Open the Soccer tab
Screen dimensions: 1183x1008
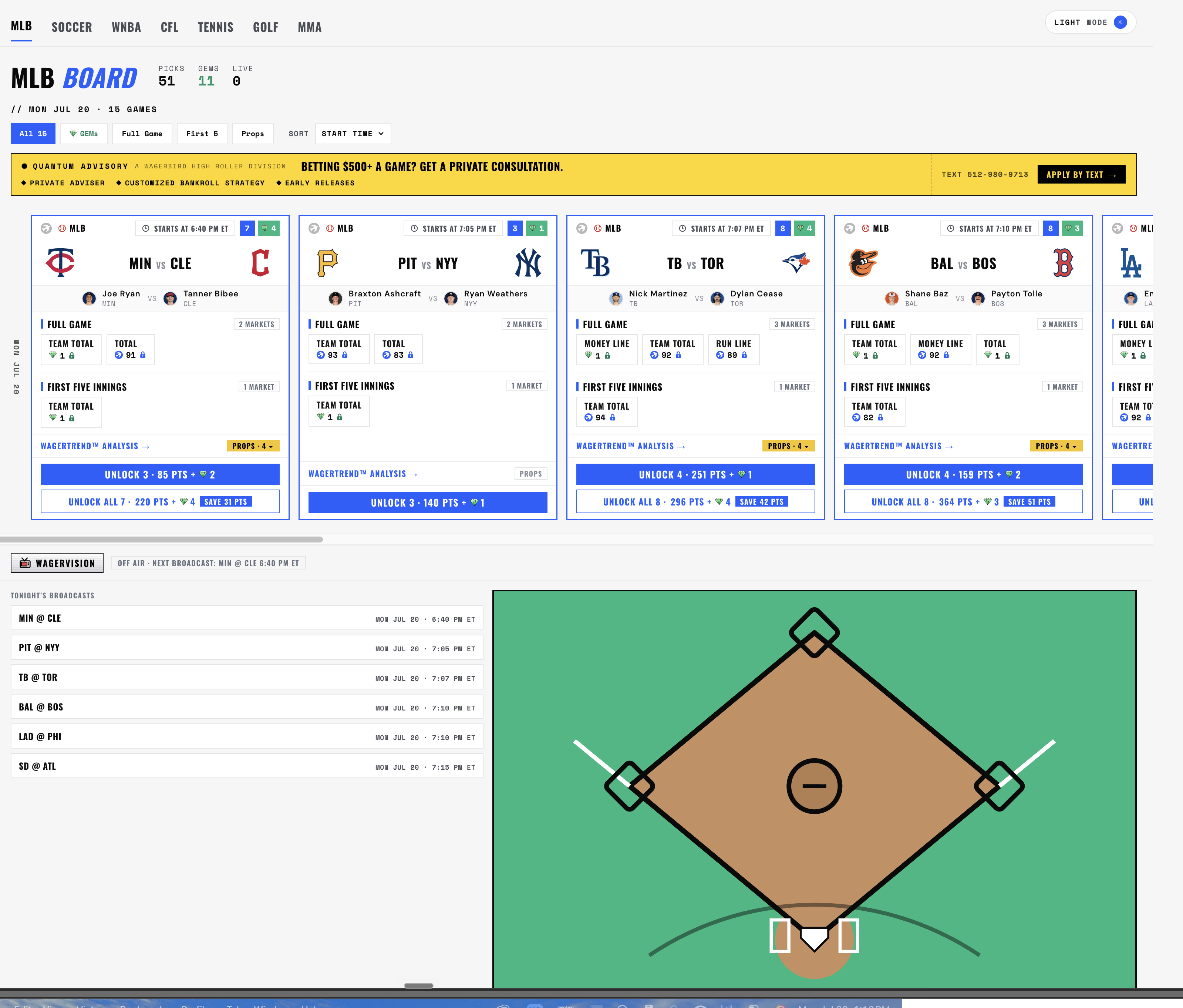71,27
